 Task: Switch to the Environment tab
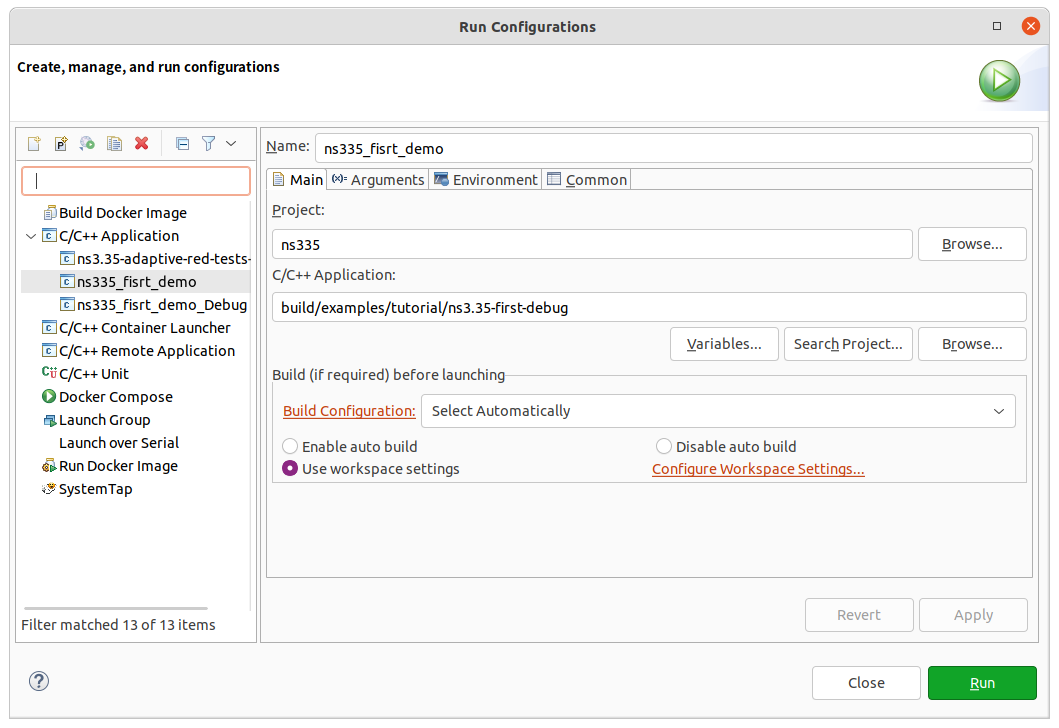486,180
